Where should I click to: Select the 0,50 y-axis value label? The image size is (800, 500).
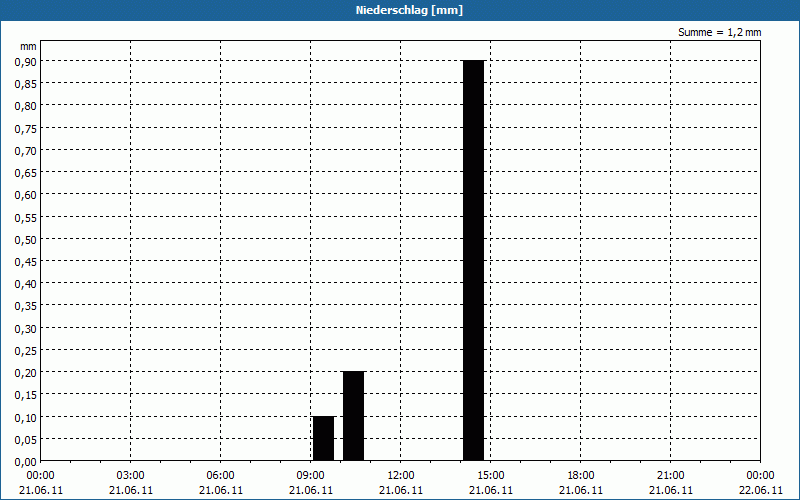click(x=25, y=239)
